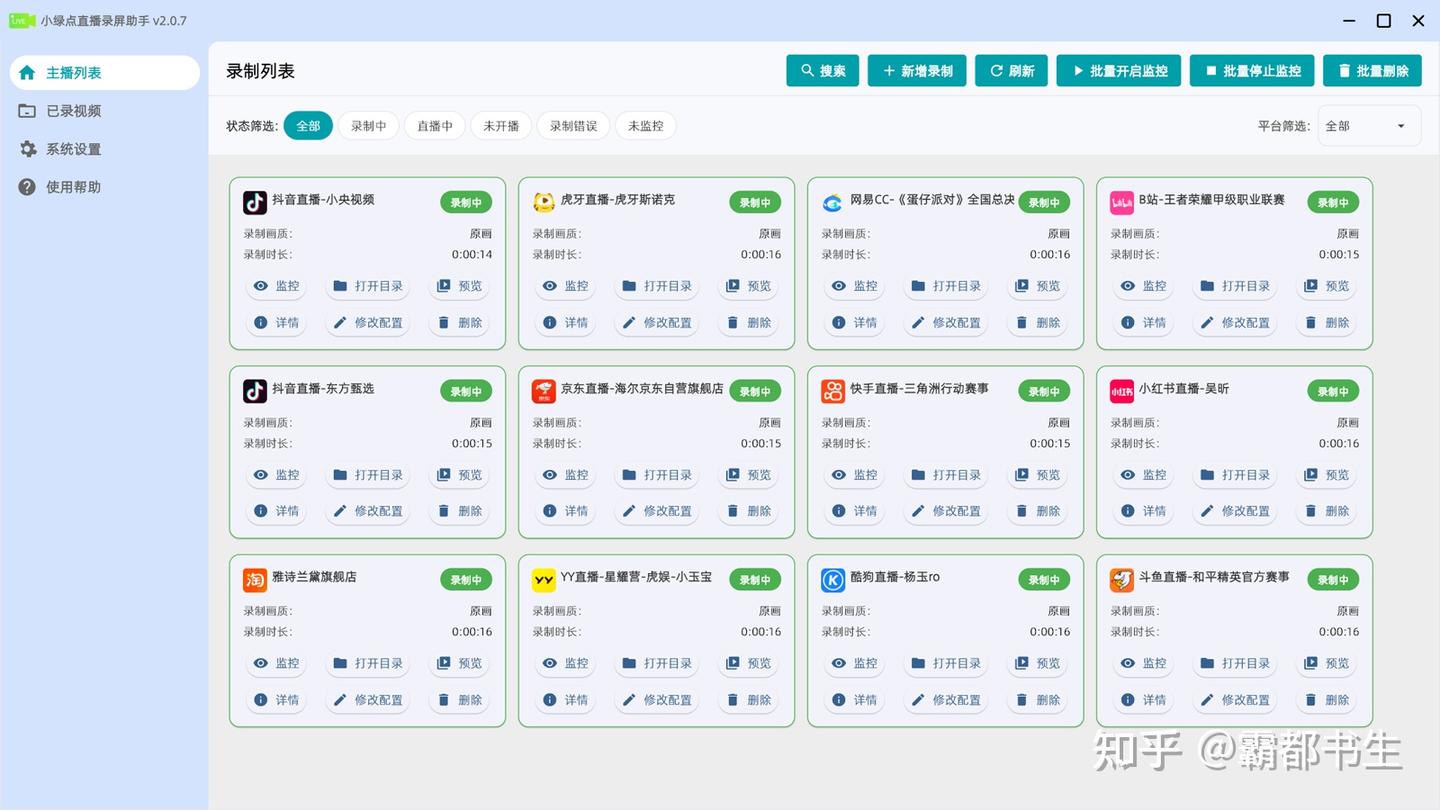Screen dimensions: 1440x810
Task: Select the 全部 status filter
Action: pos(308,126)
